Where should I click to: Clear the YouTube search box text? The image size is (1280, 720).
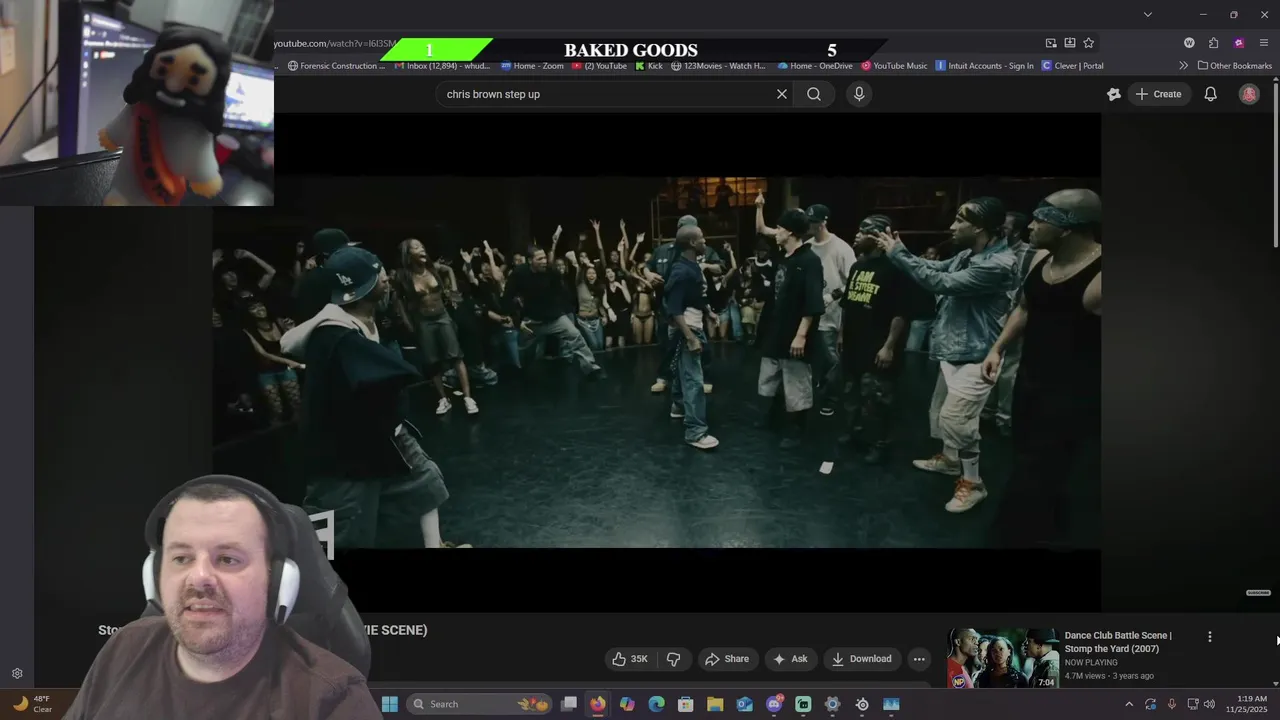(782, 94)
